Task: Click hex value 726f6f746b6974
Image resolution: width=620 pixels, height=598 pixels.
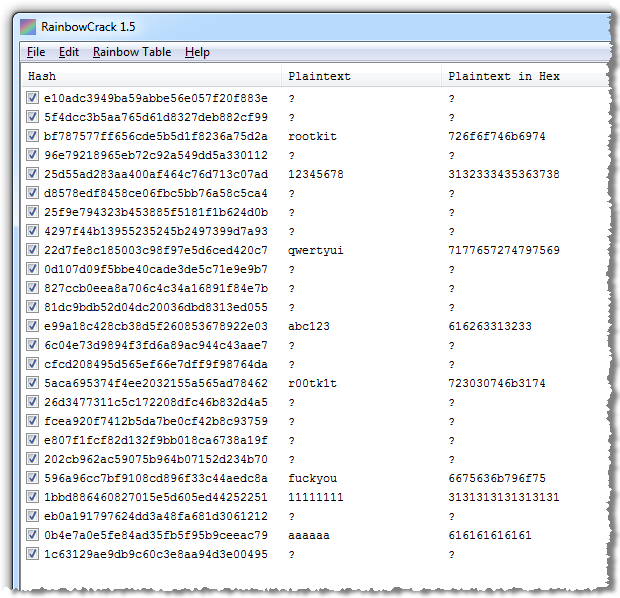Action: click(497, 136)
